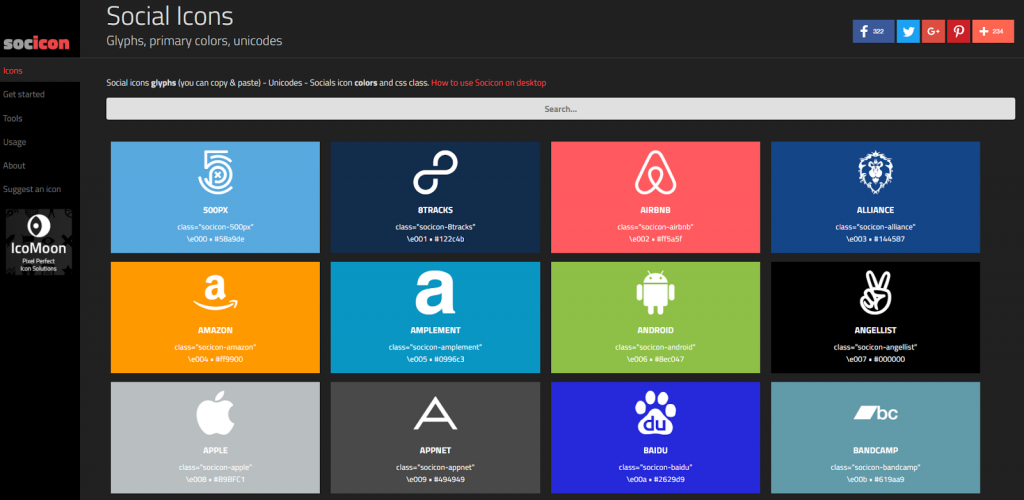This screenshot has height=500, width=1024.
Task: Open the Usage sidebar item
Action: [14, 142]
